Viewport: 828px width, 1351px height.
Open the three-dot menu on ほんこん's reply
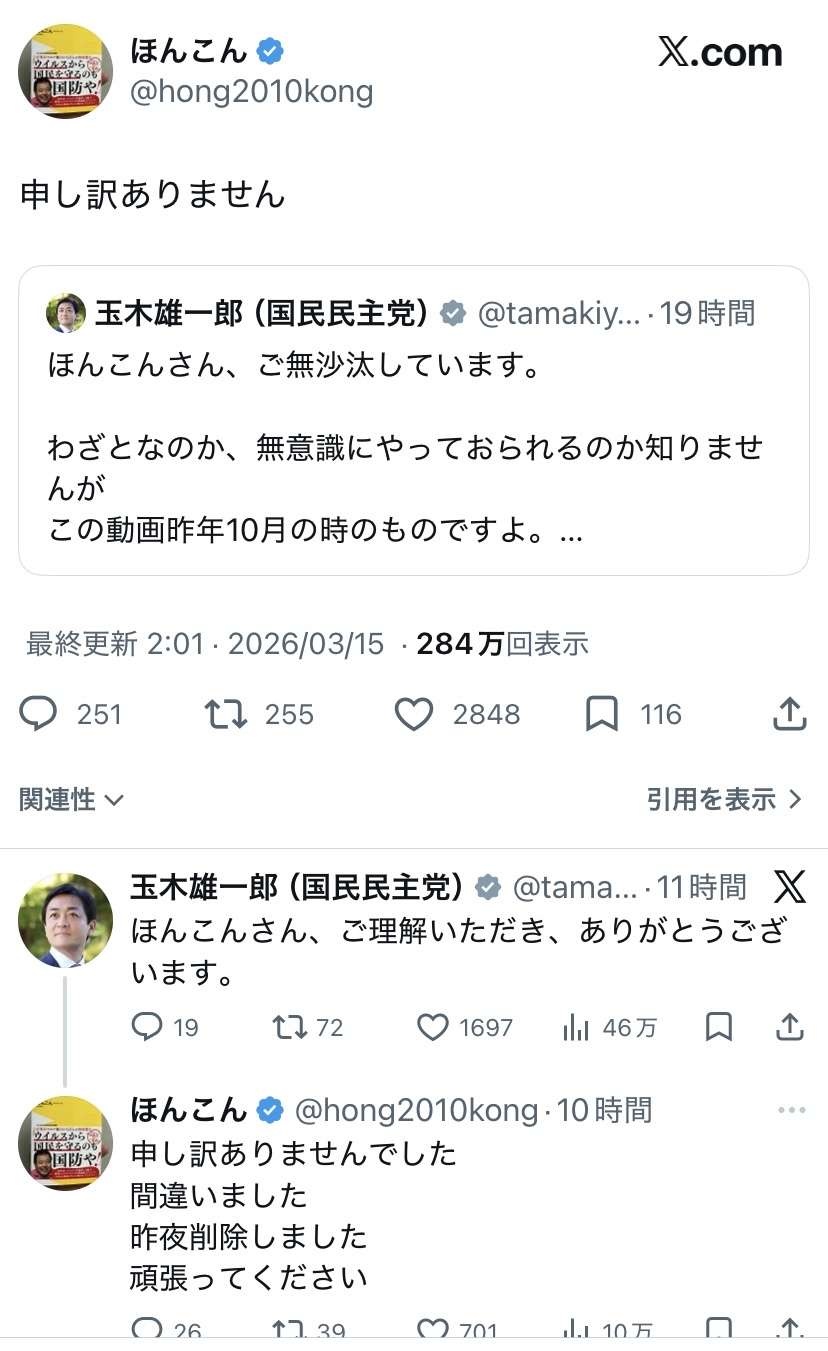click(x=791, y=1110)
